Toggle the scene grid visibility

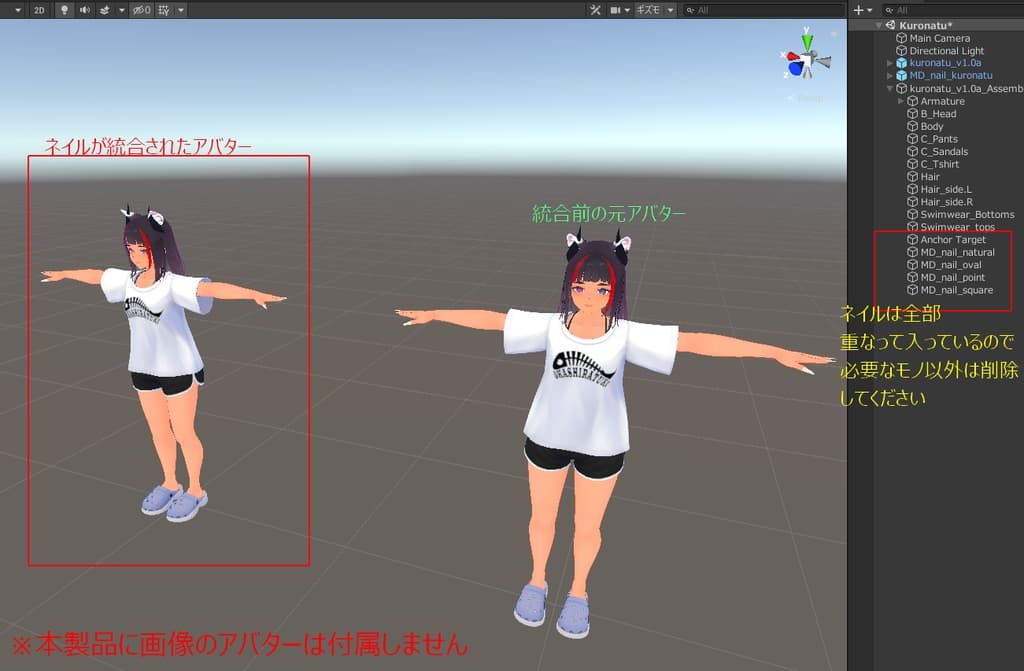(x=164, y=10)
